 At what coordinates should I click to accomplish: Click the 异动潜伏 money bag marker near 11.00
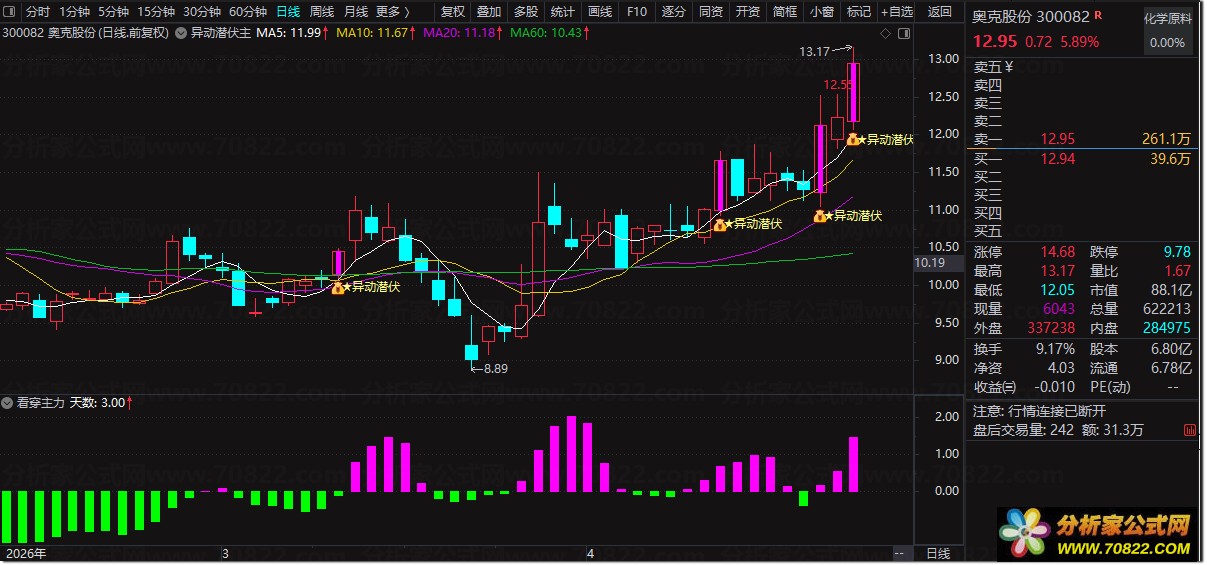[x=820, y=215]
